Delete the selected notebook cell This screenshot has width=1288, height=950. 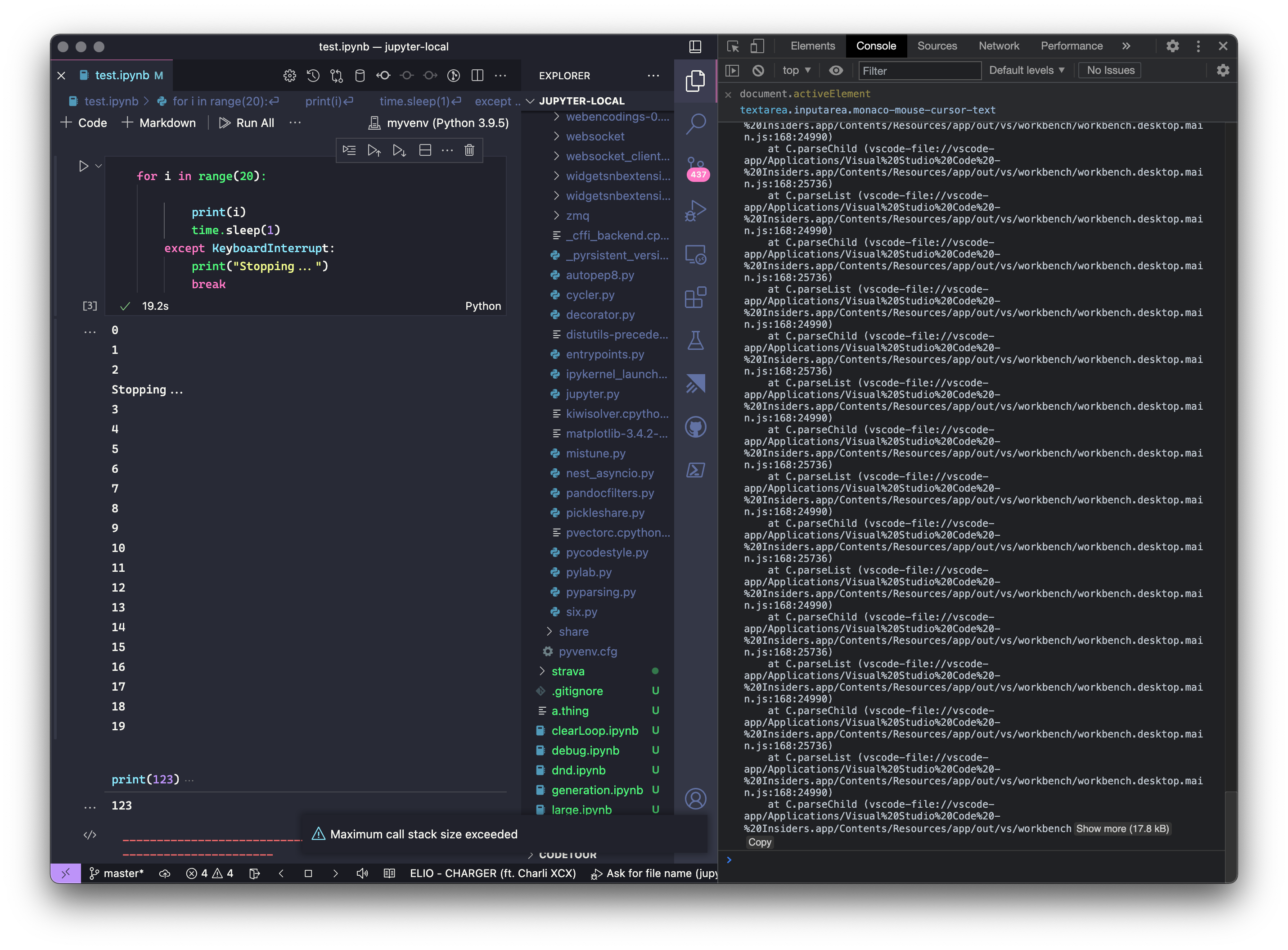pos(469,150)
